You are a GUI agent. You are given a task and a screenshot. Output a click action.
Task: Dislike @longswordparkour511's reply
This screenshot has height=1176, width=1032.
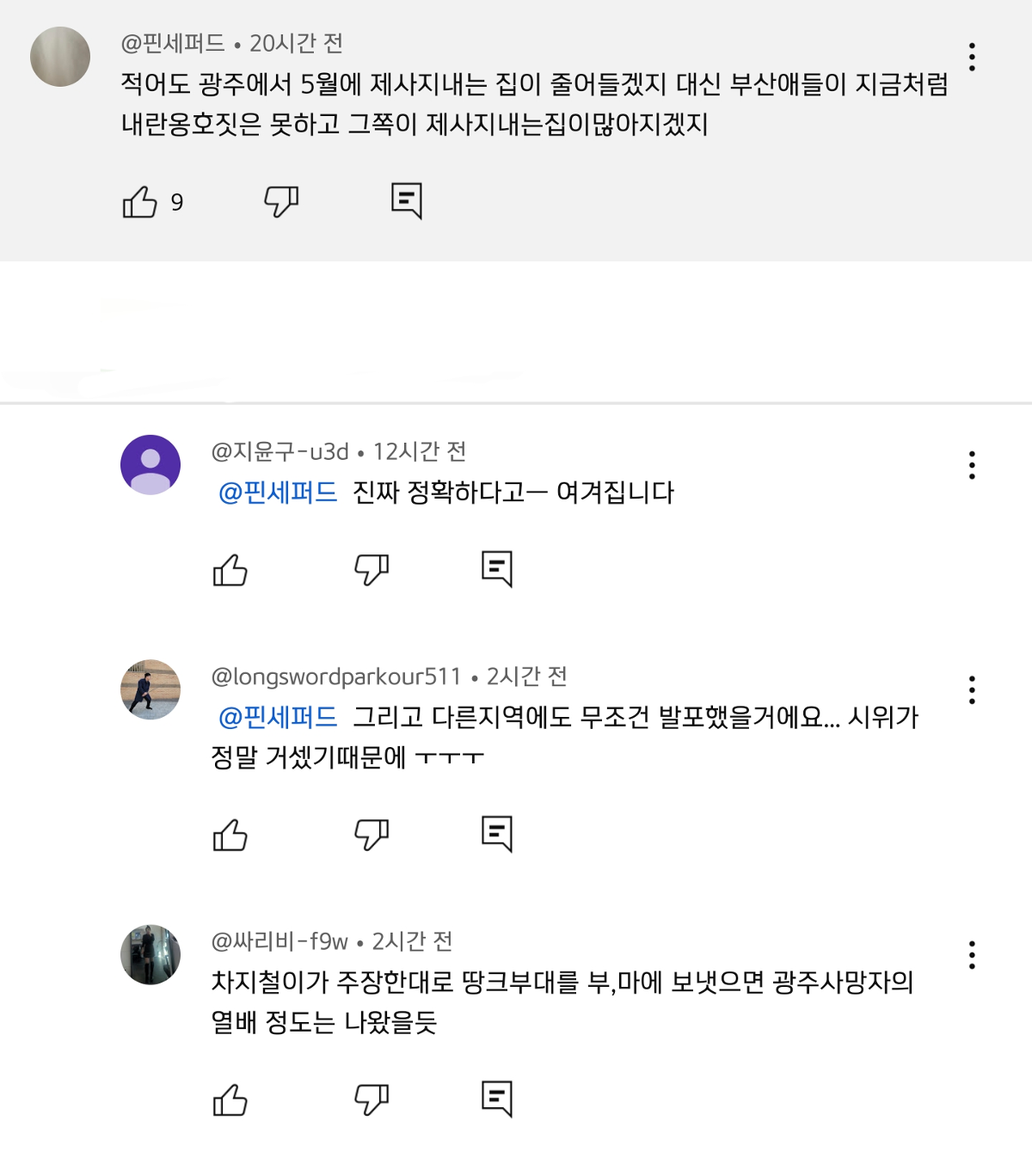(372, 834)
